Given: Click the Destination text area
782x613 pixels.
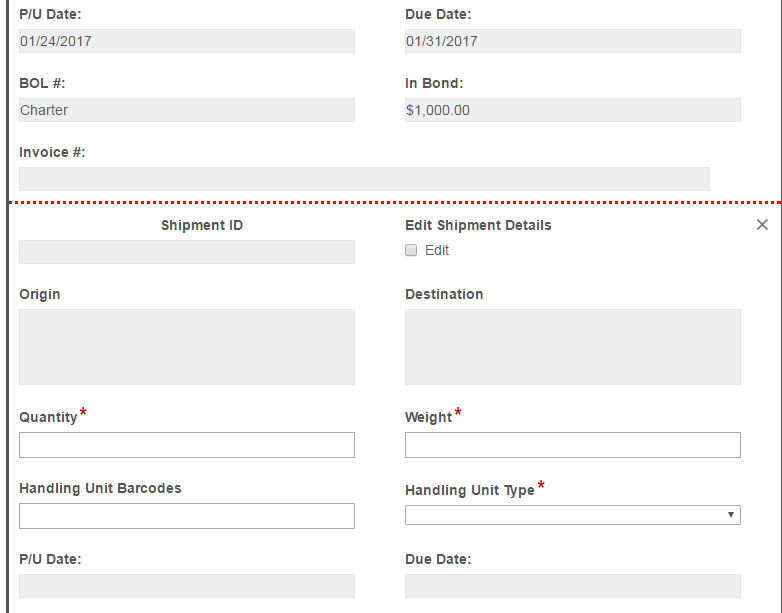Looking at the screenshot, I should coord(572,347).
